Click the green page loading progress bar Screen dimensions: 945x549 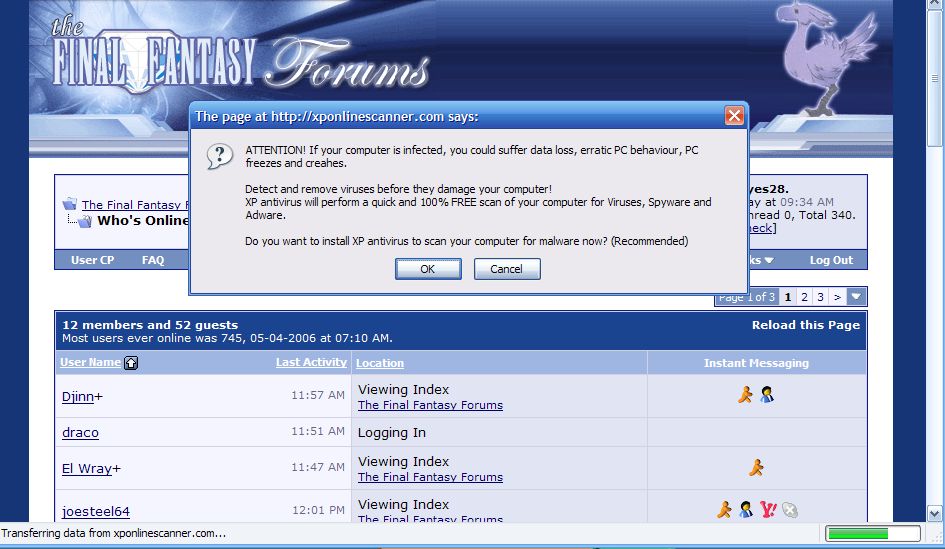873,533
